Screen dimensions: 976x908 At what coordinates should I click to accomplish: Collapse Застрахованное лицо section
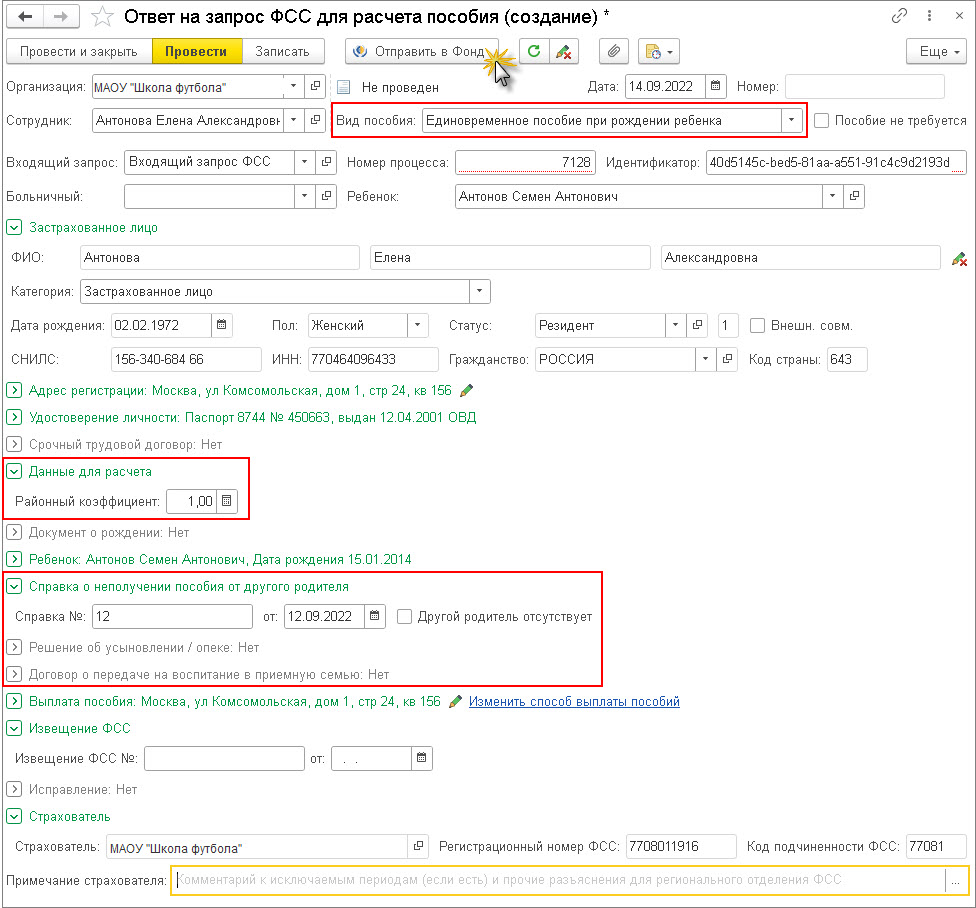14,227
